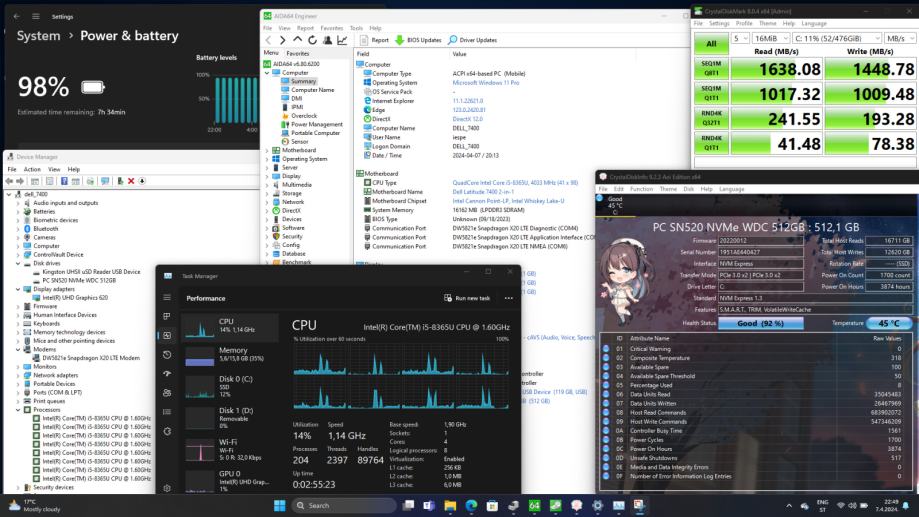Open Theme menu in CrystalDiskMark
Screen dimensions: 919x517
(768, 23)
